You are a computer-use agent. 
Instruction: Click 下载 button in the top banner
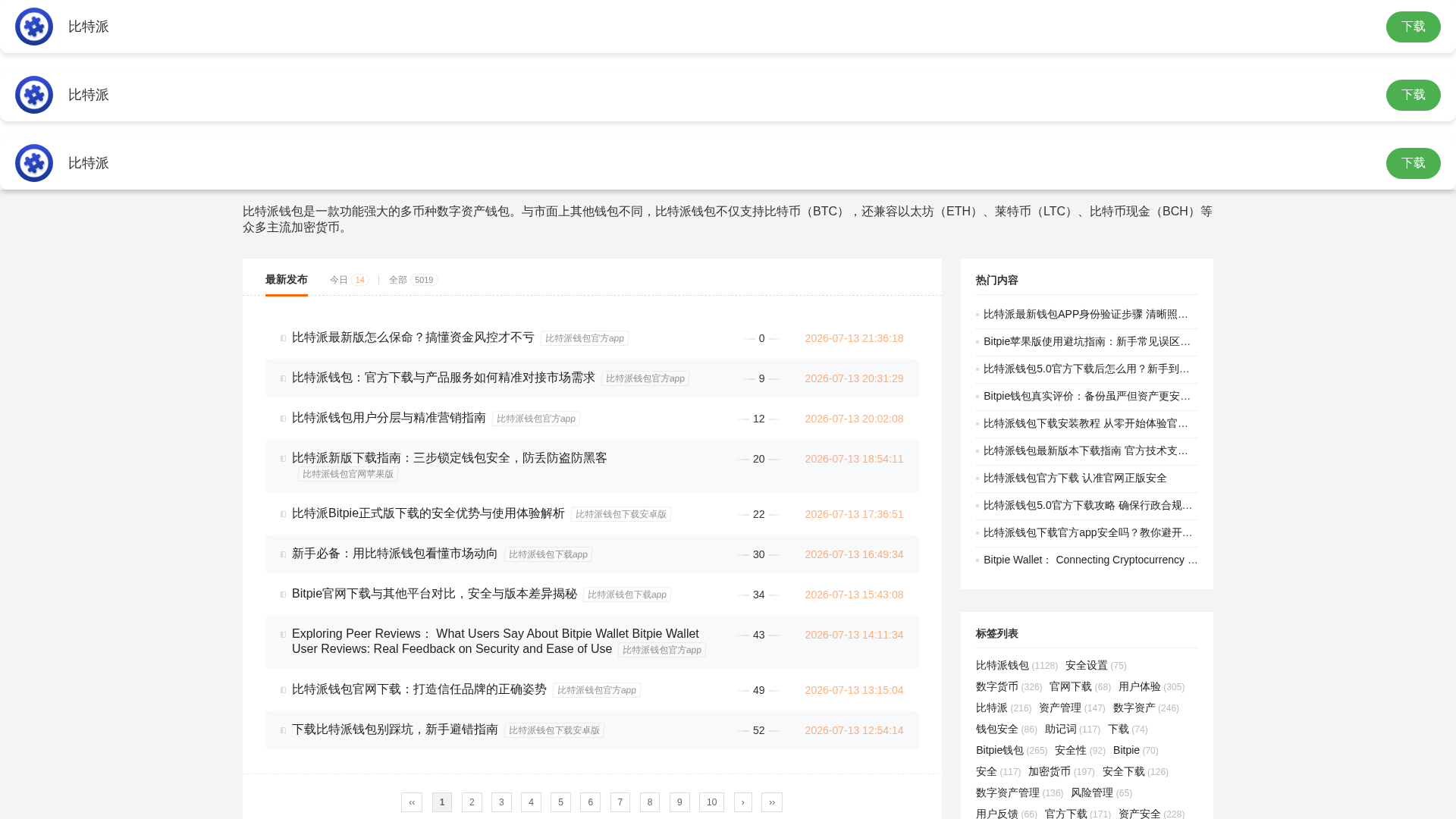coord(1413,27)
